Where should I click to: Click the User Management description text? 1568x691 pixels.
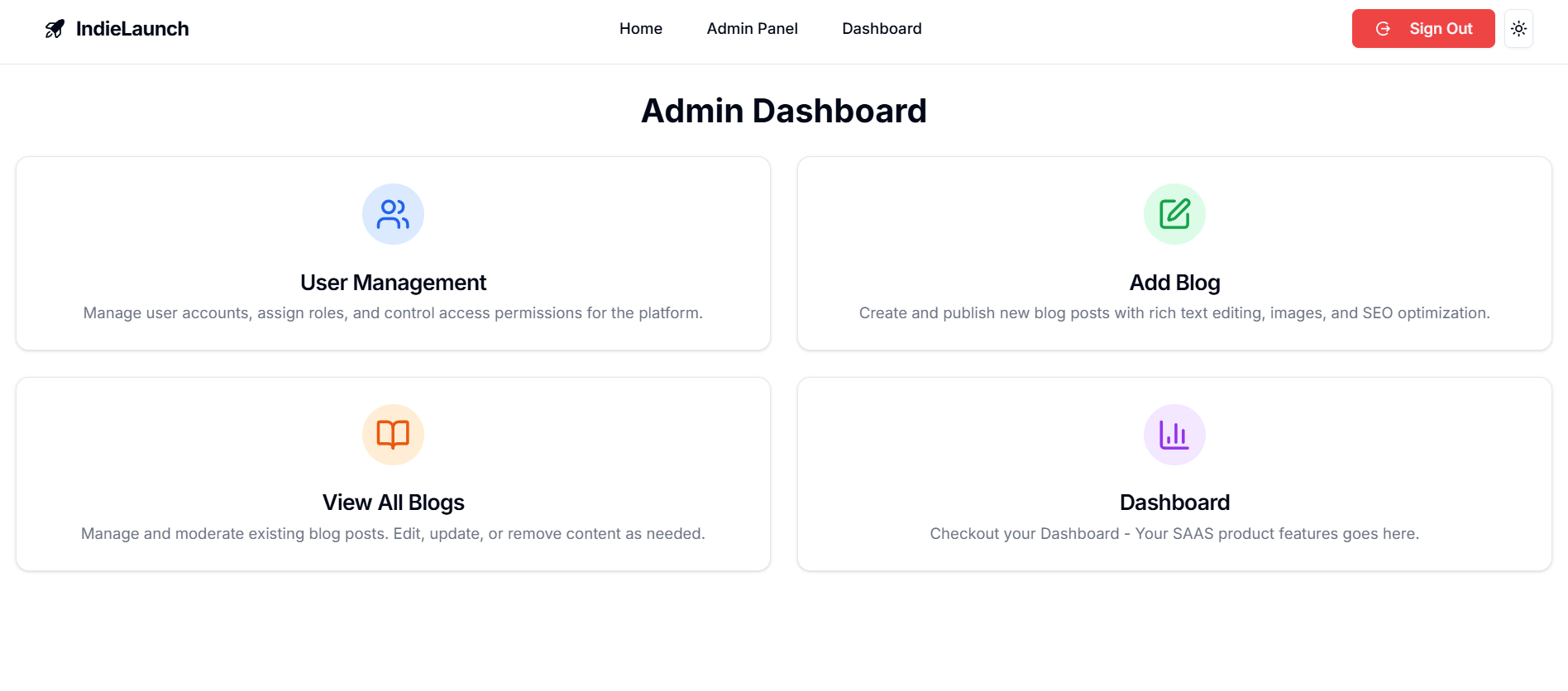393,313
